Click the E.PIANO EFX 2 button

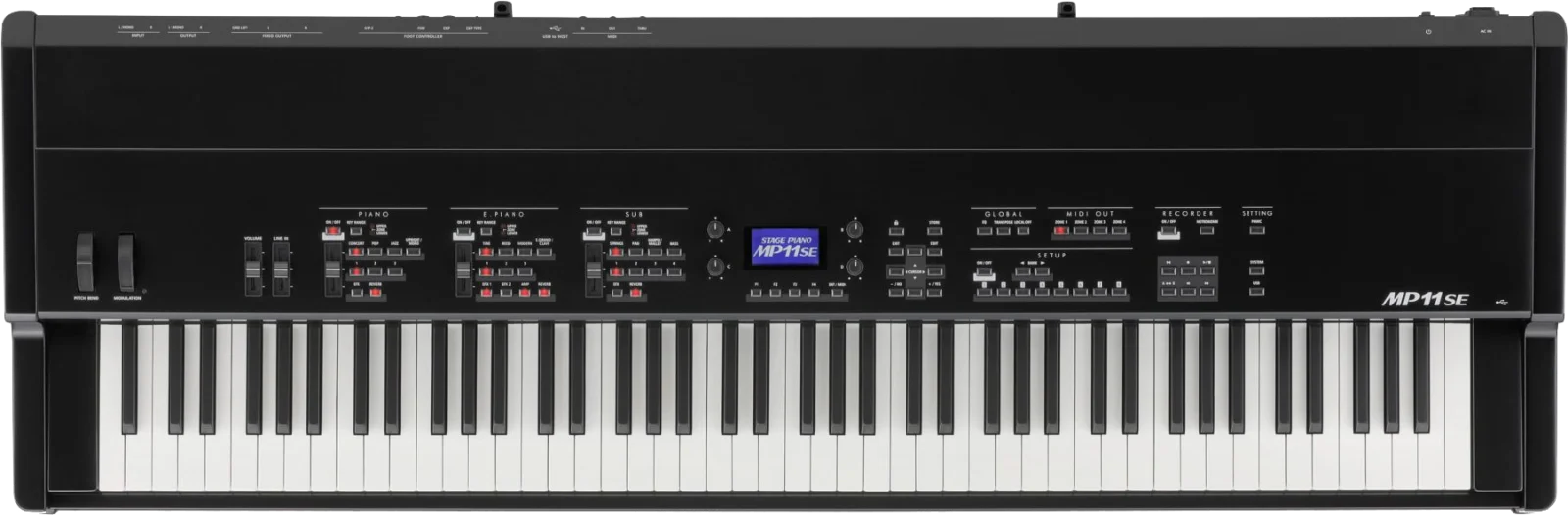pos(506,292)
